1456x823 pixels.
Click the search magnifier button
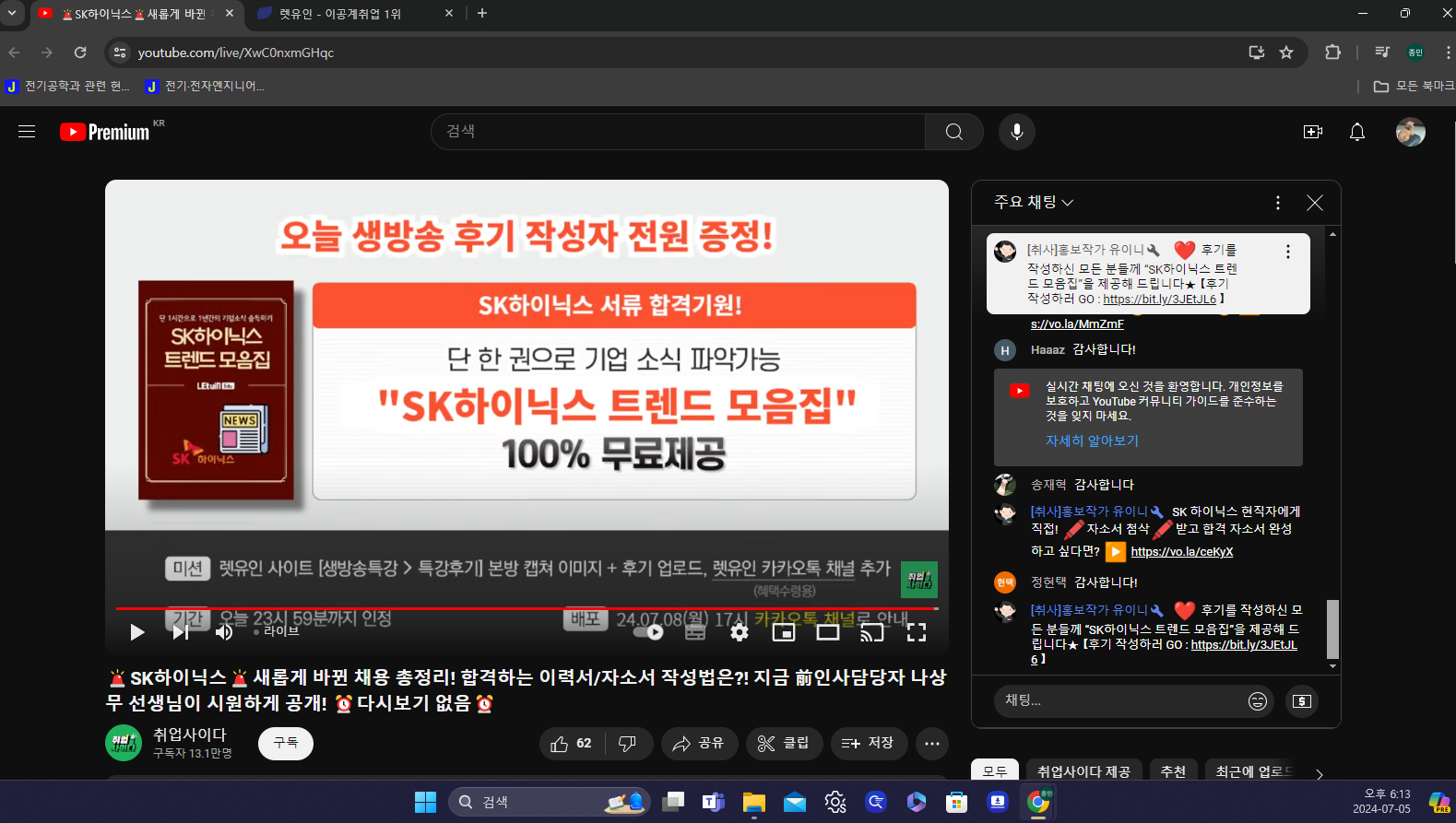coord(954,132)
